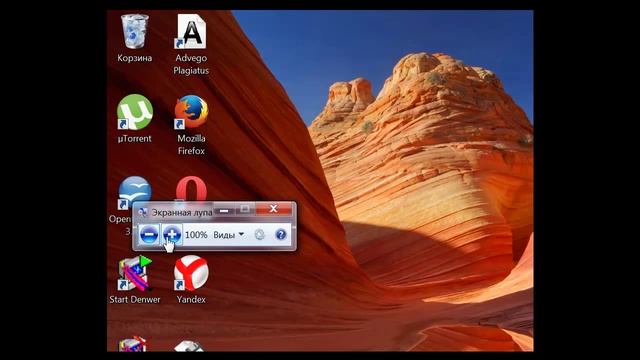Launch the Opera browser shortcut

[191, 189]
